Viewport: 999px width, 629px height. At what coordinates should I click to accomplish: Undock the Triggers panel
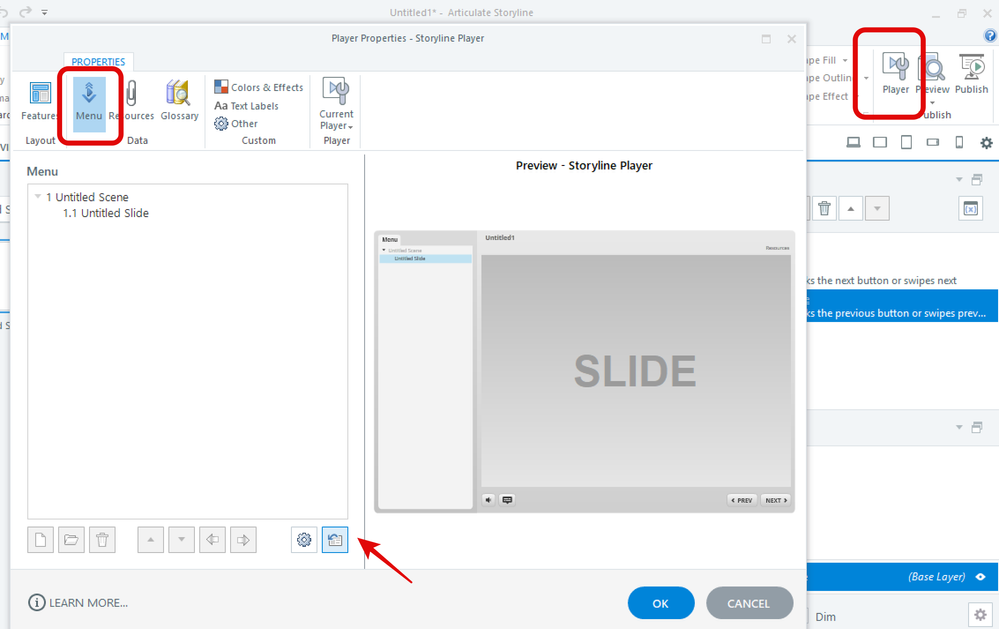pyautogui.click(x=977, y=180)
